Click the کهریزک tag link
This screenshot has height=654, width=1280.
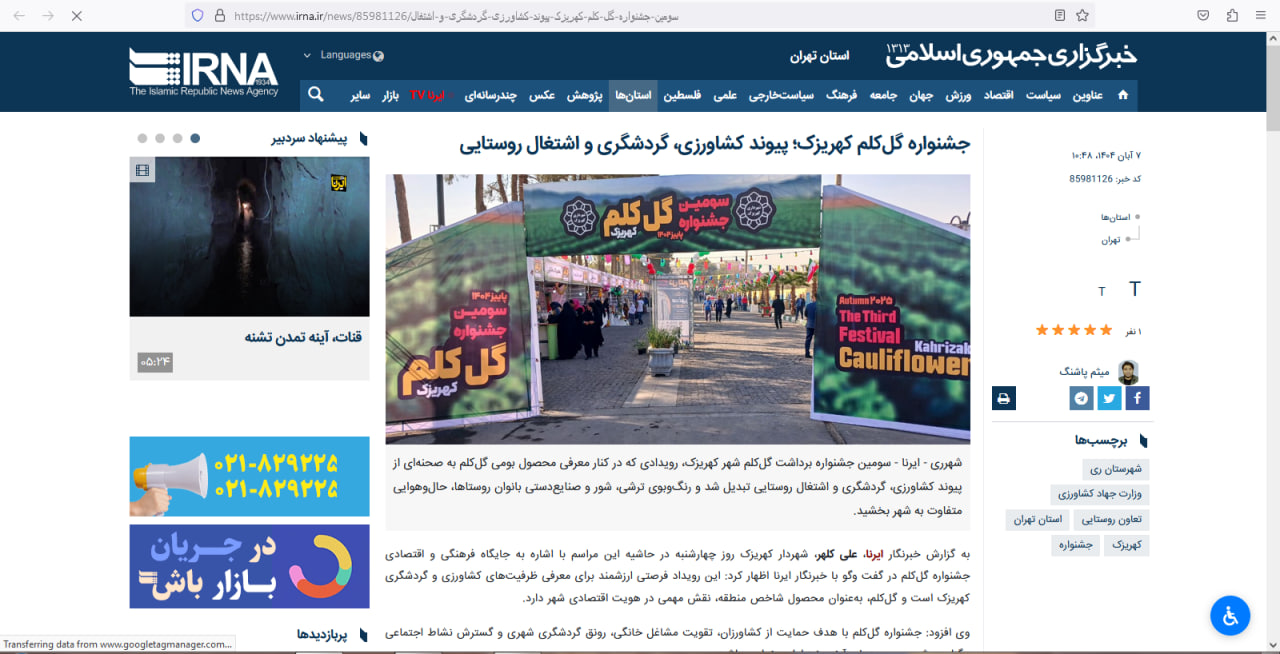coord(1127,545)
